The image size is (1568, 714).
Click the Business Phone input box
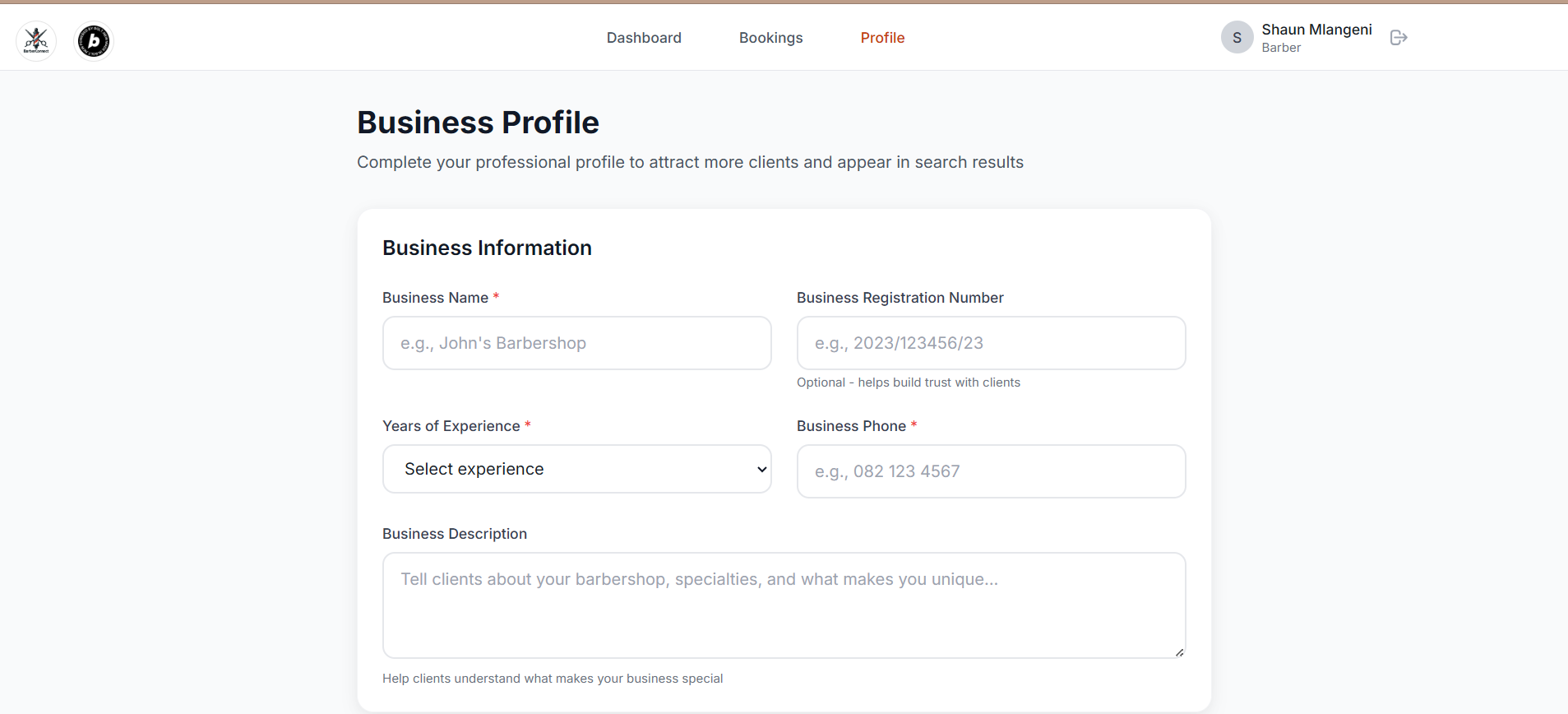click(x=991, y=471)
